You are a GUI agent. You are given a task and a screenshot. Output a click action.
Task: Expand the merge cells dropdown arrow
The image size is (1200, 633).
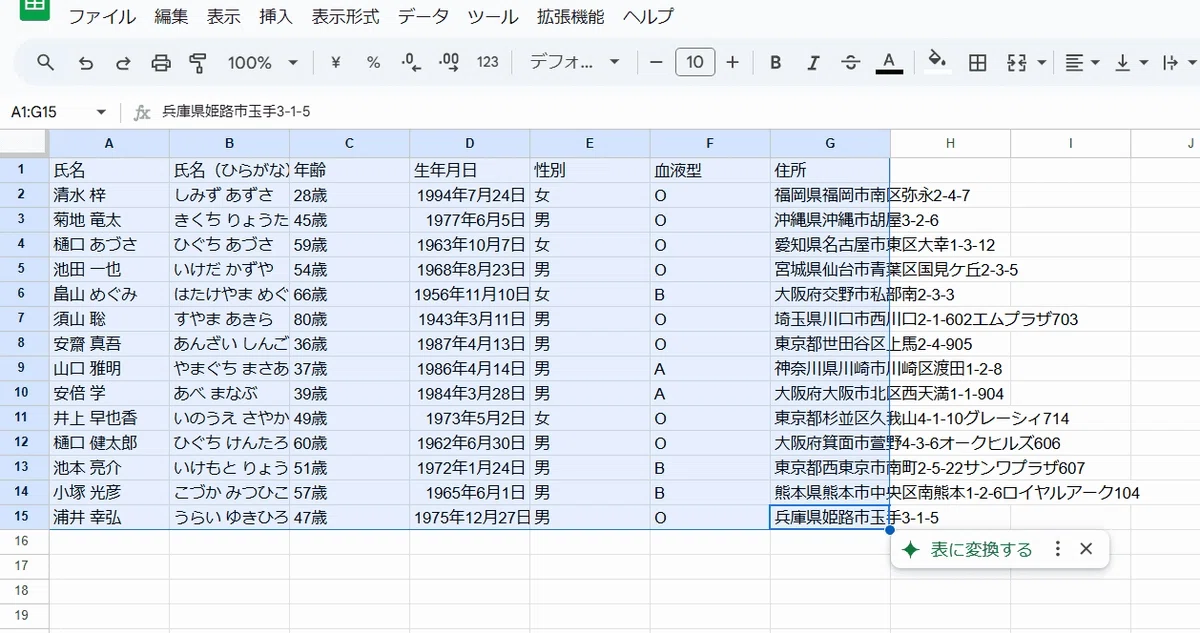[1042, 62]
